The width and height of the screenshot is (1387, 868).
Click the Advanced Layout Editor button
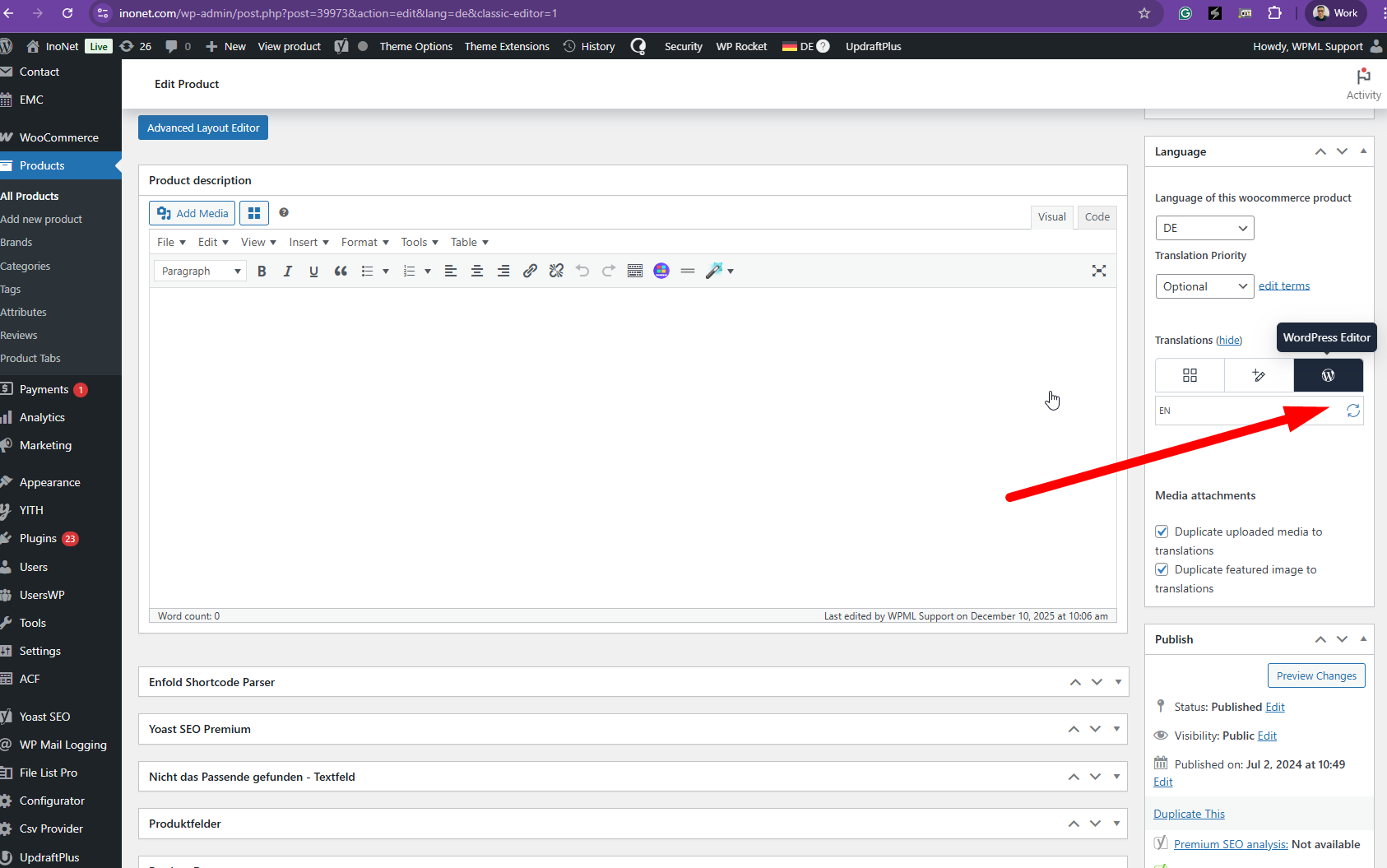pos(203,128)
